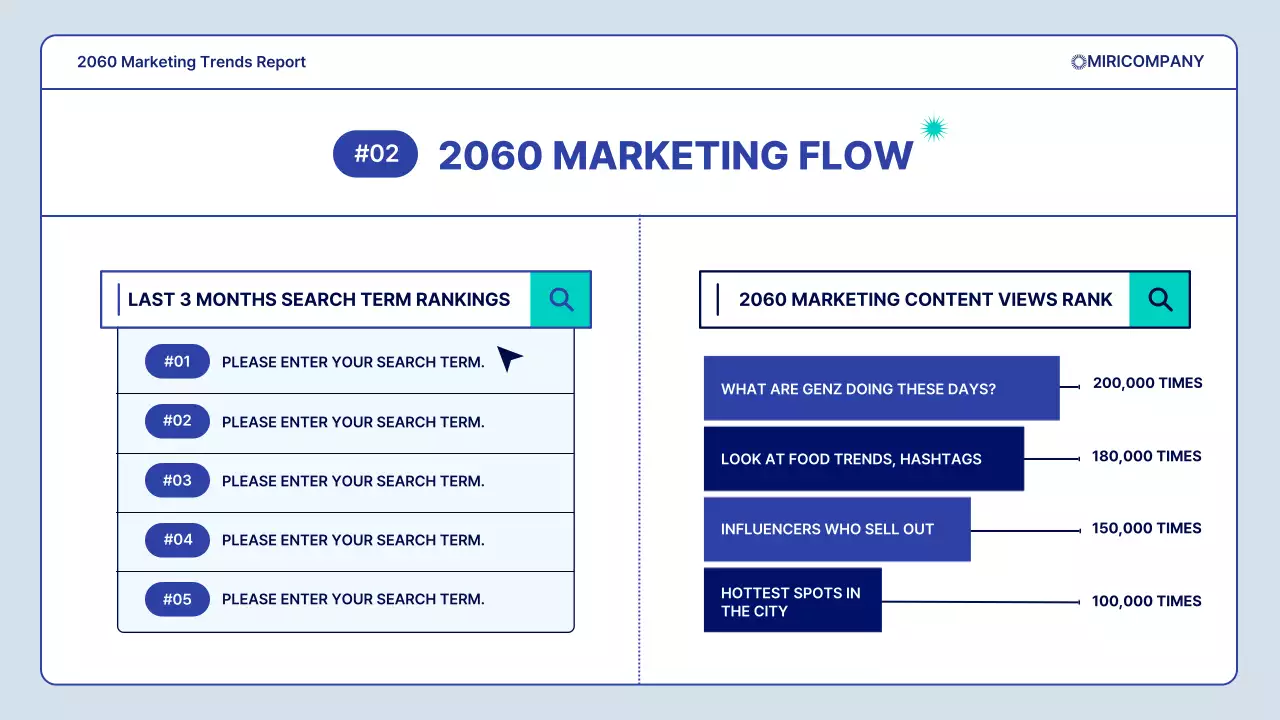Select the 'LOOK AT FOOD TRENDS, HASHTAGS' bar

tap(864, 458)
